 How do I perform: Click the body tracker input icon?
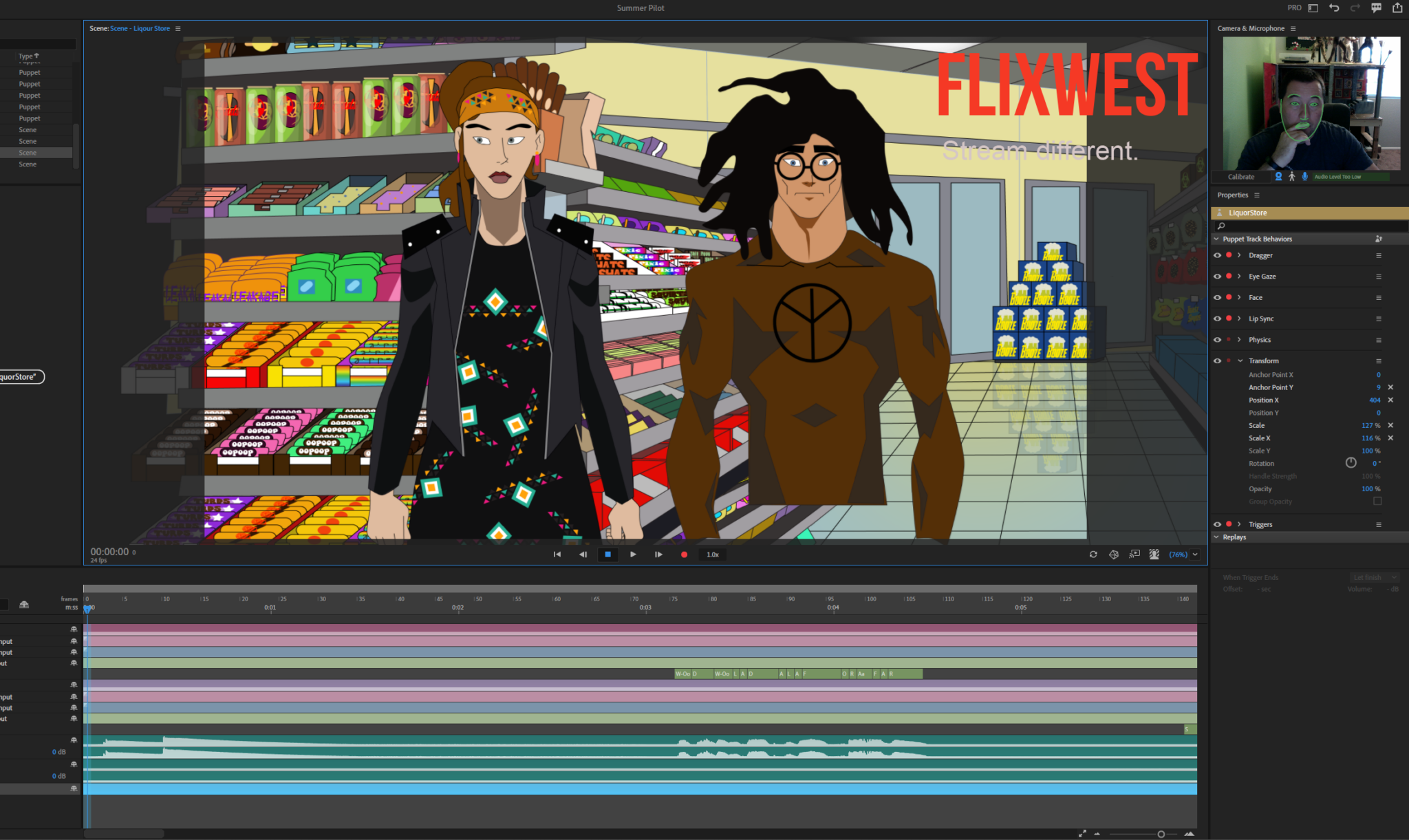pyautogui.click(x=1291, y=177)
